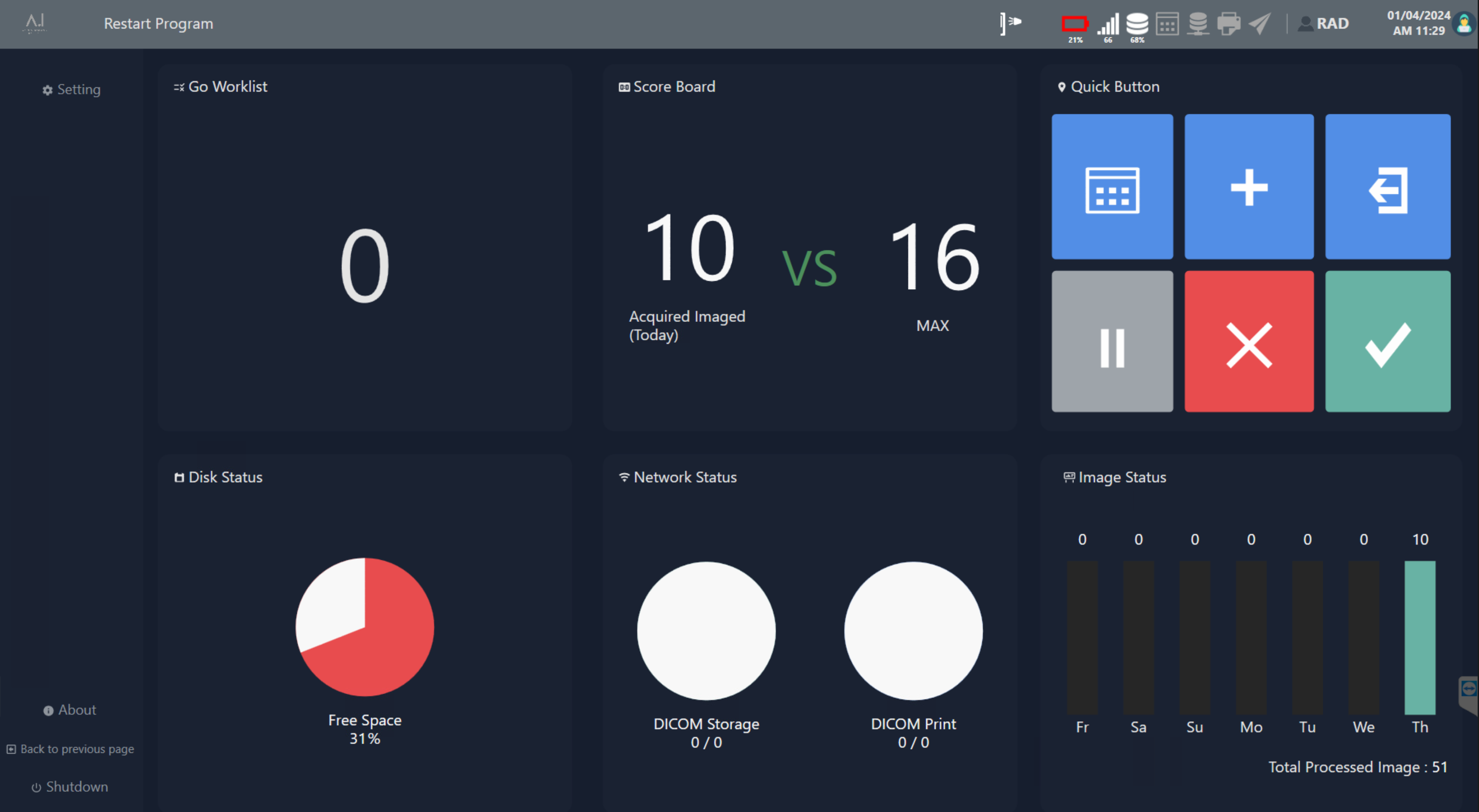Click the Th value 10 above the bar
This screenshot has height=812, width=1479.
pos(1420,539)
